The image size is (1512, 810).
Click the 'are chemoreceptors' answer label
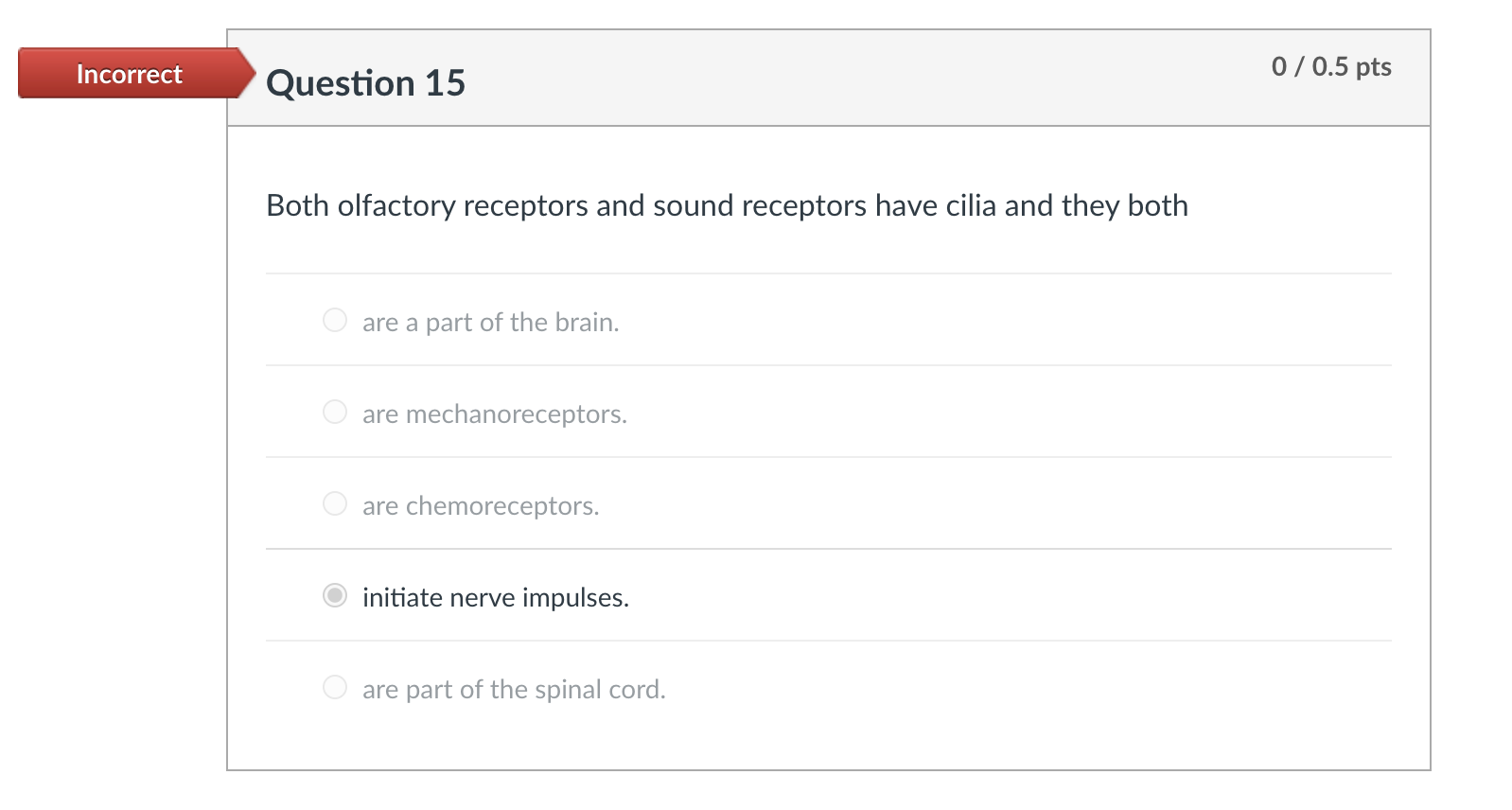pos(481,505)
